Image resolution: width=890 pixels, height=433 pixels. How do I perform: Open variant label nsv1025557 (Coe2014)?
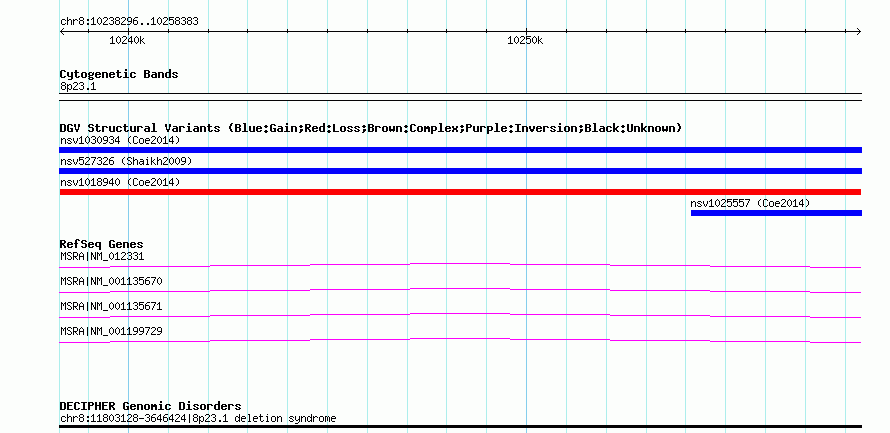[x=750, y=203]
